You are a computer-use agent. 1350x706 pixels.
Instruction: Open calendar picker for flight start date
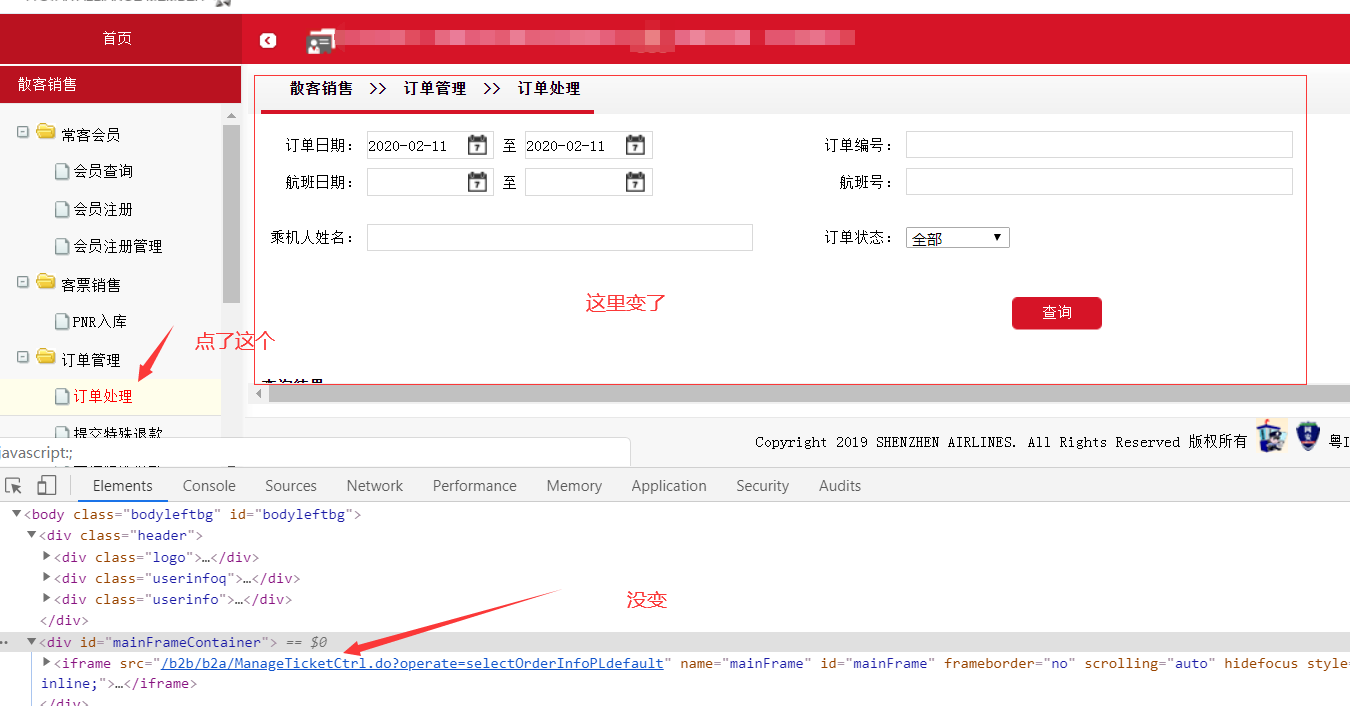tap(478, 182)
